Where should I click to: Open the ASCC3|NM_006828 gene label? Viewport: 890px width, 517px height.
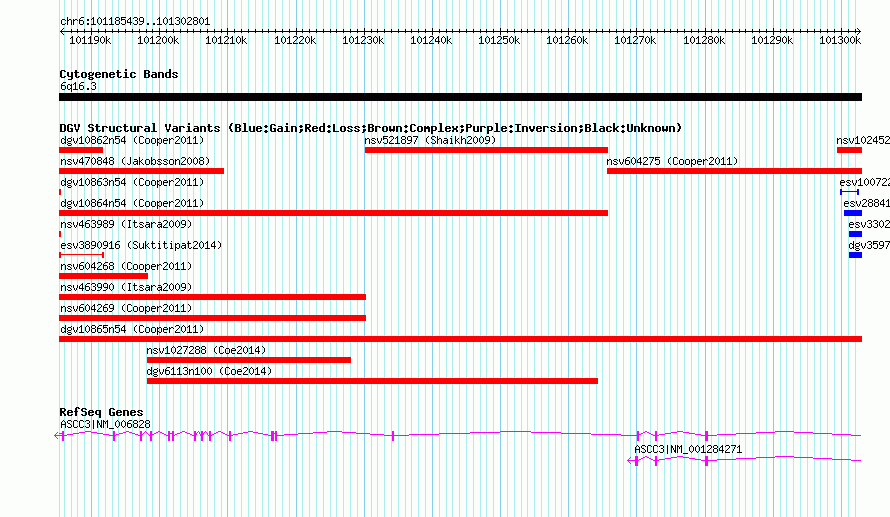[x=105, y=424]
